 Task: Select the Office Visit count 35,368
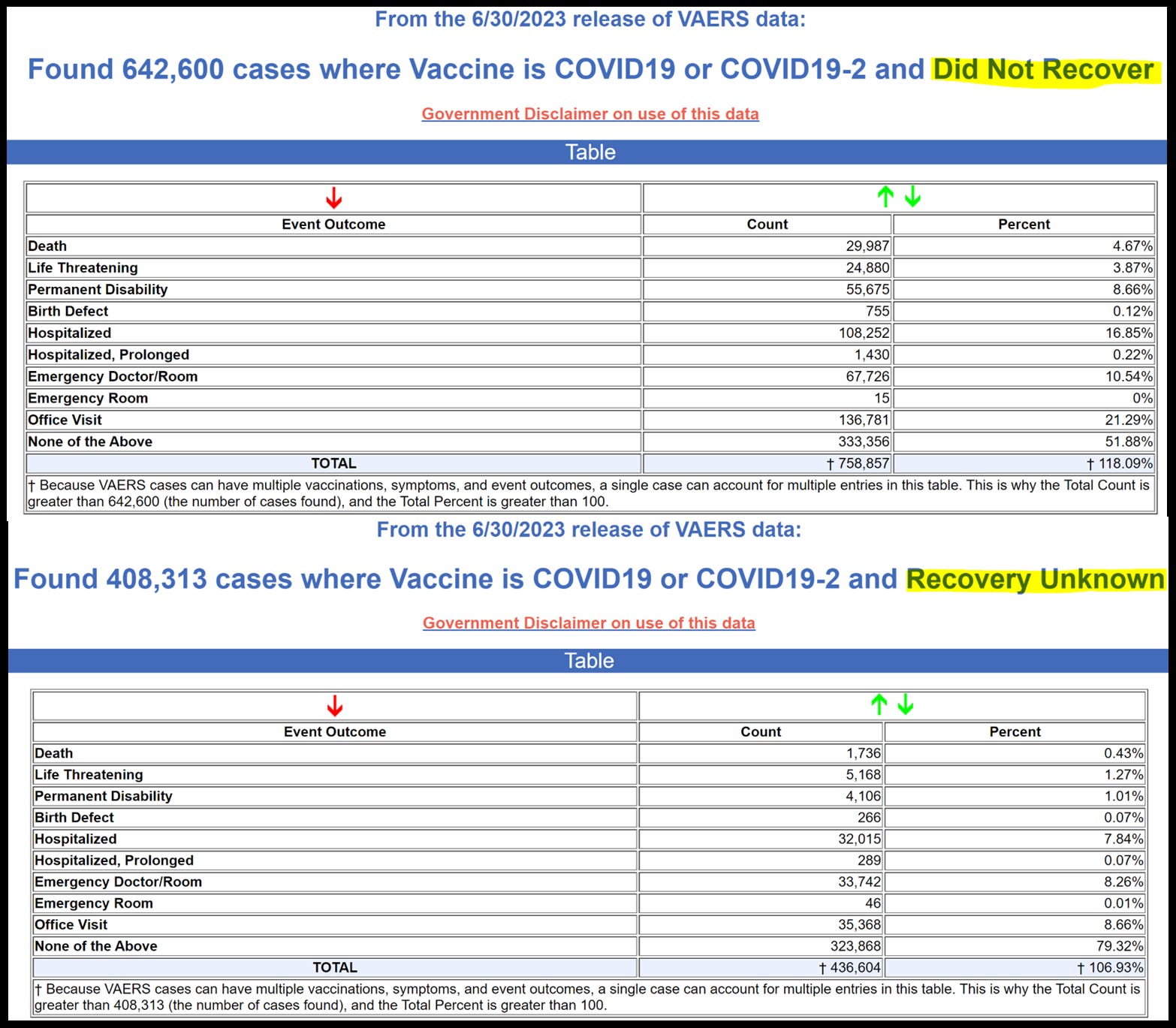(860, 924)
